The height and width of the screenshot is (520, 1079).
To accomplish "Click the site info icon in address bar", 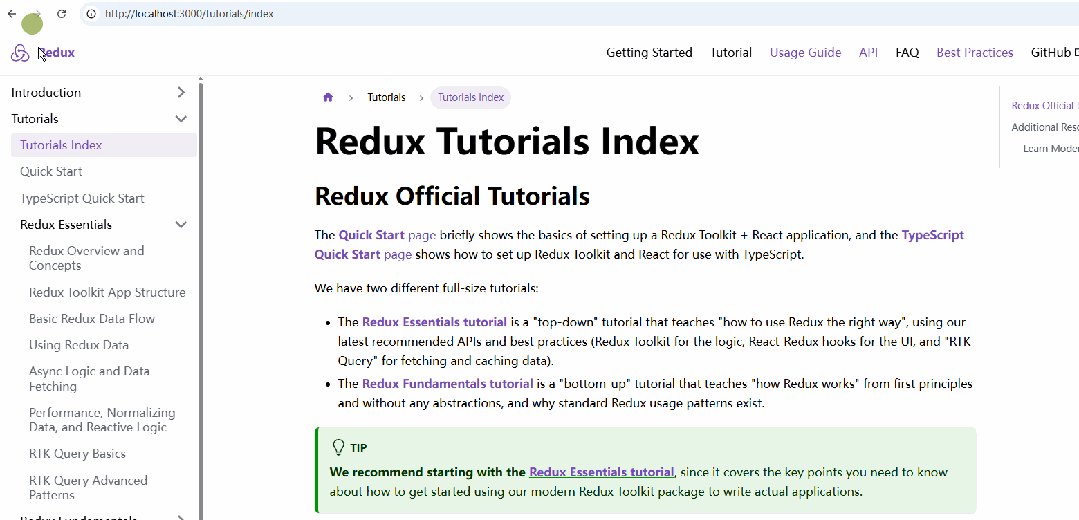I will (92, 14).
